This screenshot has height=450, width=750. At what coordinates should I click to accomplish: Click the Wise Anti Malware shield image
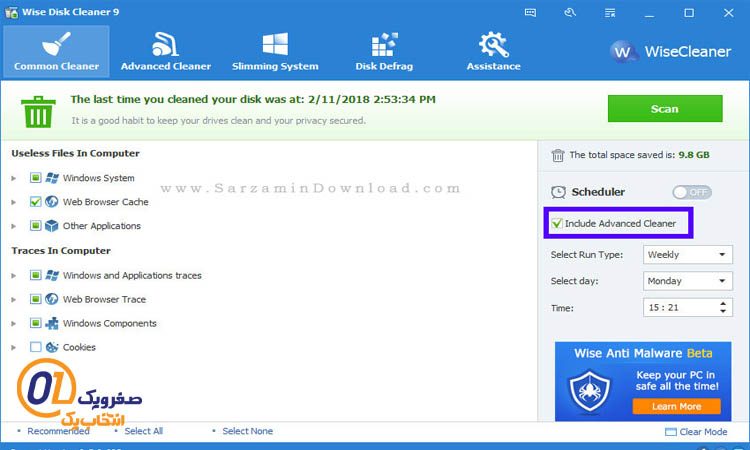pyautogui.click(x=590, y=391)
